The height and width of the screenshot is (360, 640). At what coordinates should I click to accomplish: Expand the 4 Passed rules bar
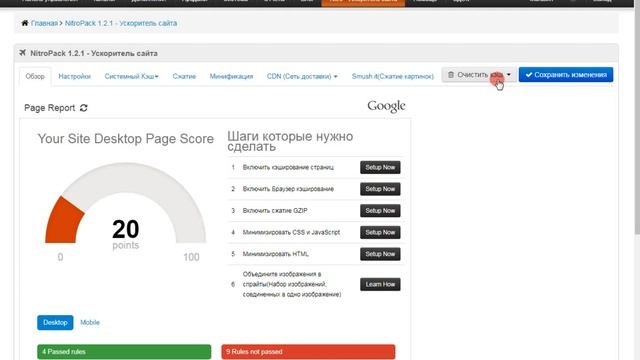tap(124, 352)
